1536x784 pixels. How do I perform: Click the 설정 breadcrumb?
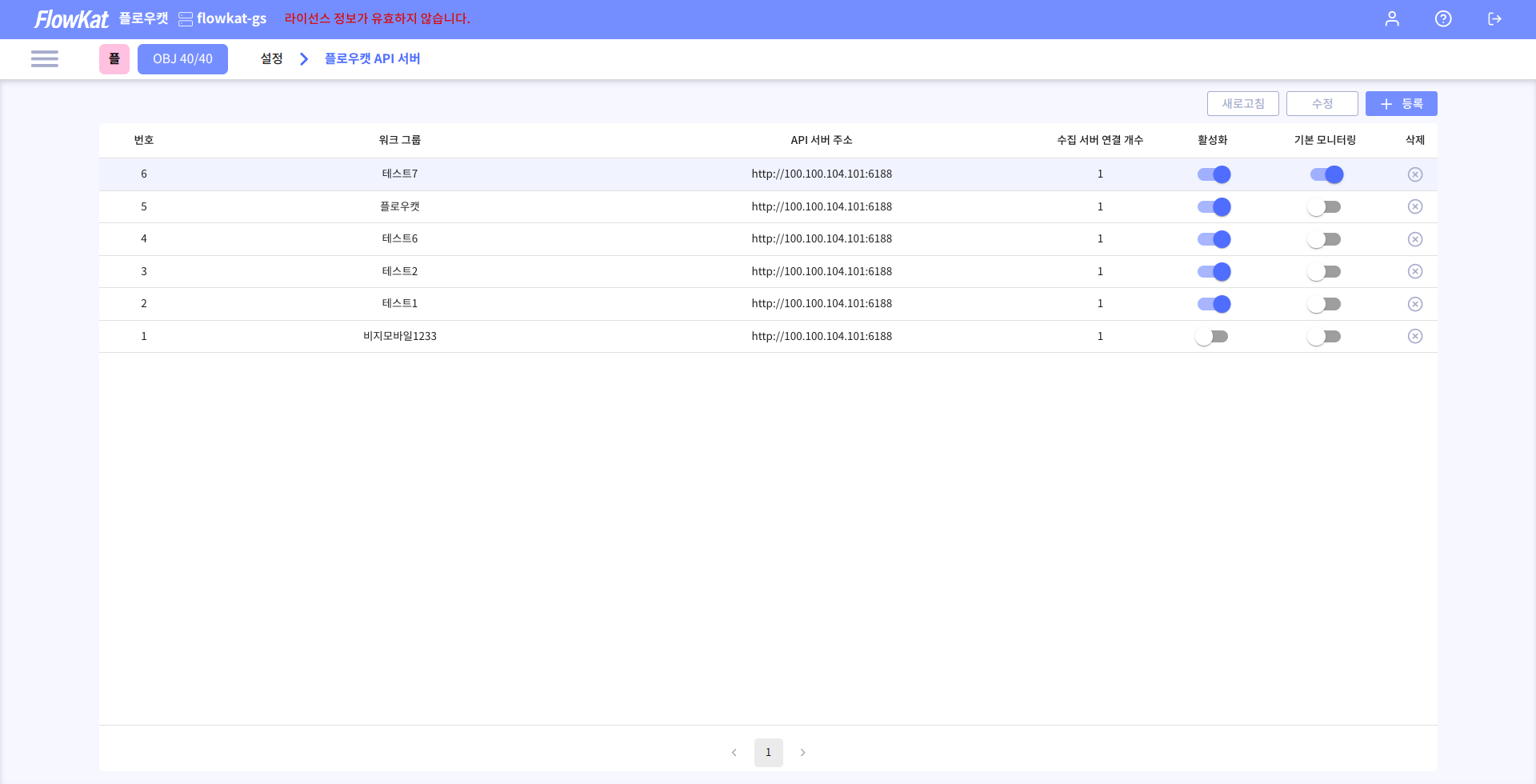pos(271,58)
